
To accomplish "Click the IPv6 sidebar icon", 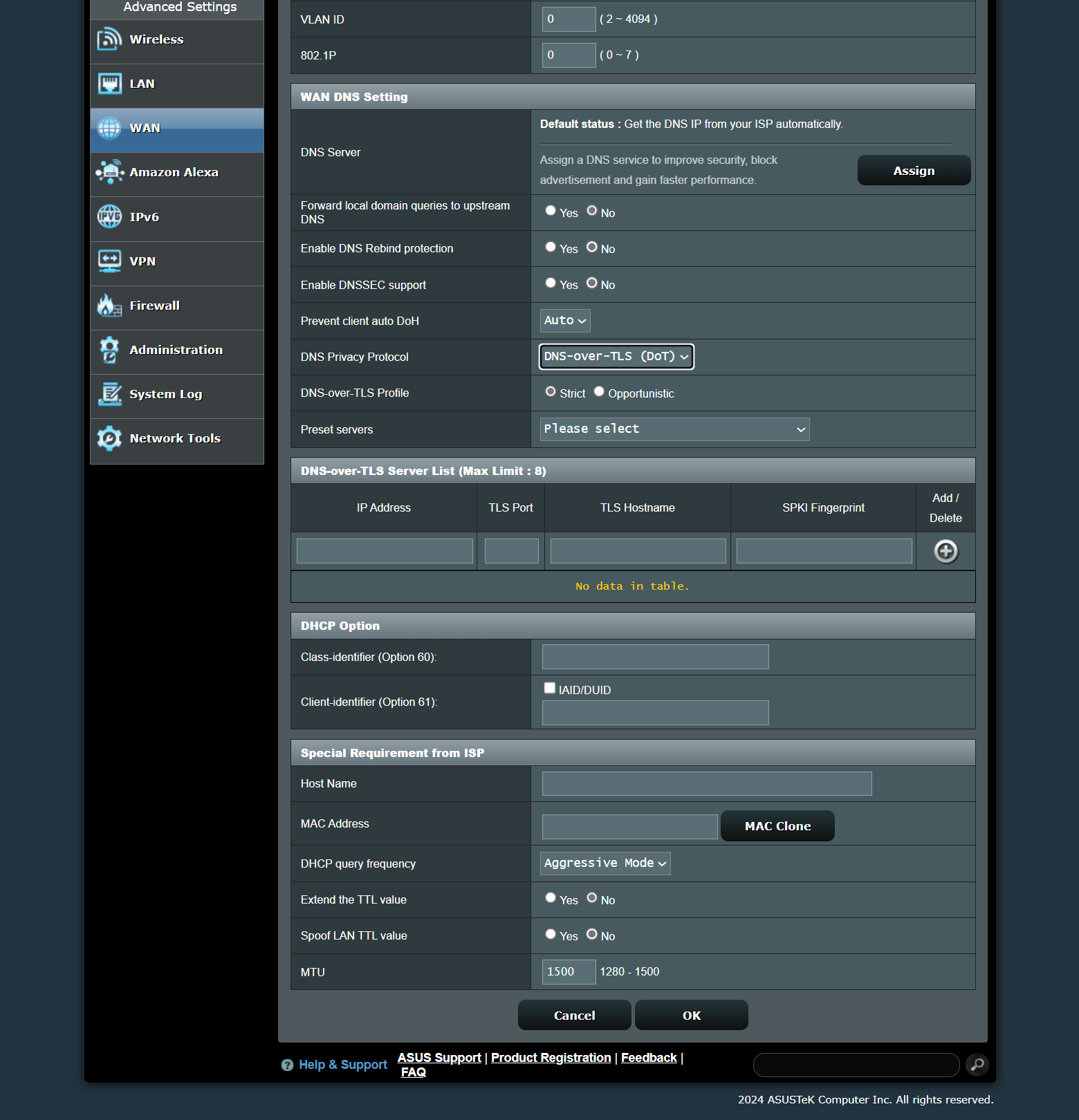I will 109,216.
